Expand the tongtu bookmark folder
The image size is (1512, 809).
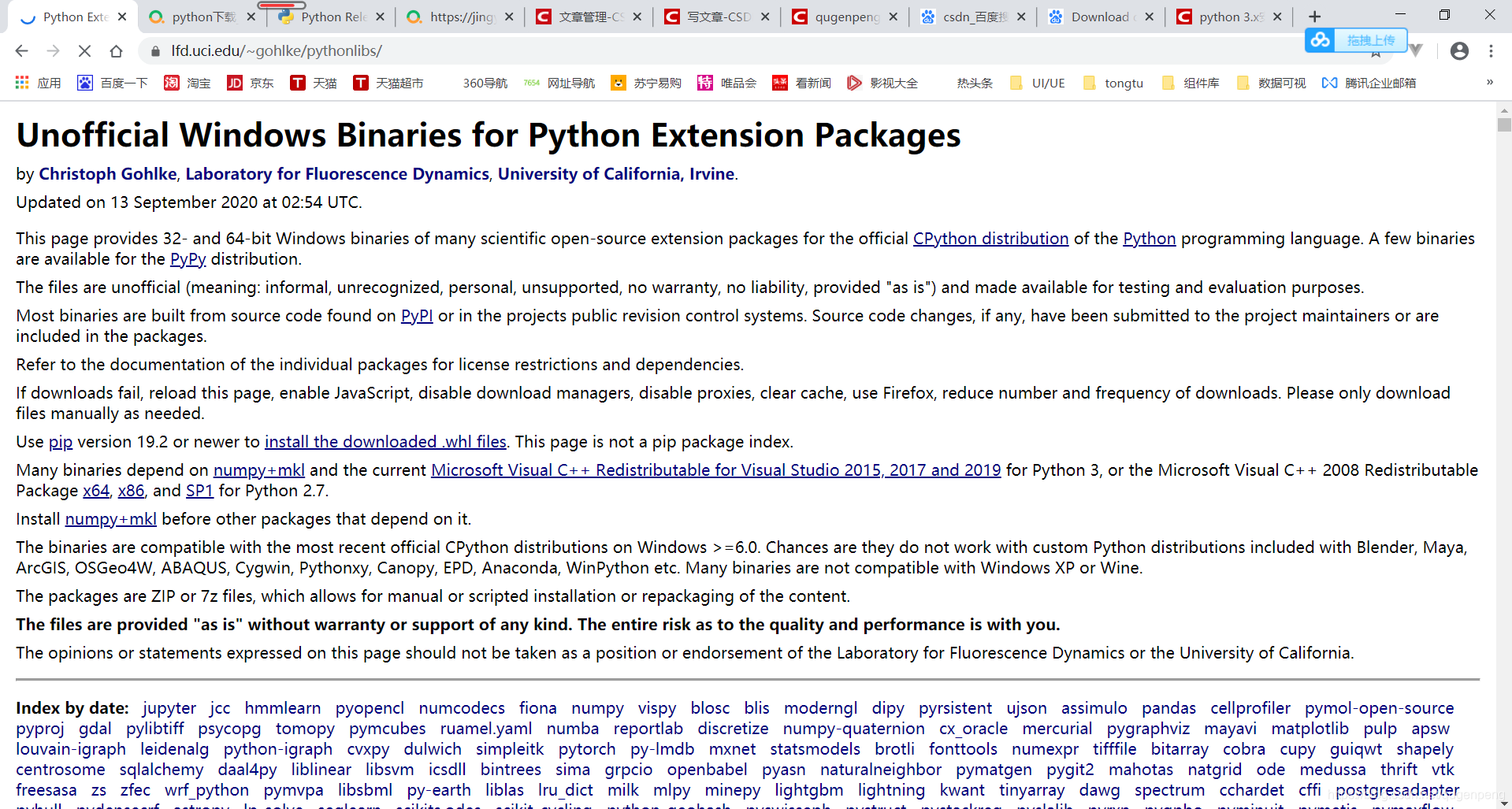point(1113,83)
